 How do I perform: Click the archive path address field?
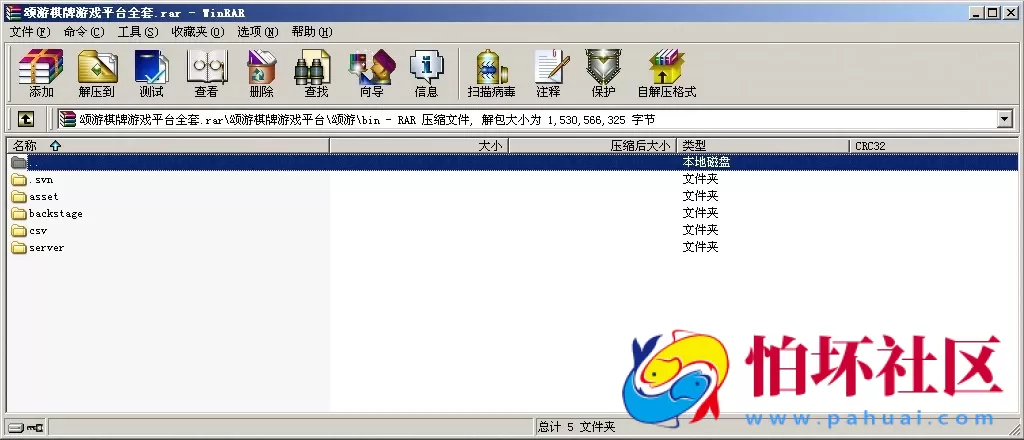[x=527, y=119]
